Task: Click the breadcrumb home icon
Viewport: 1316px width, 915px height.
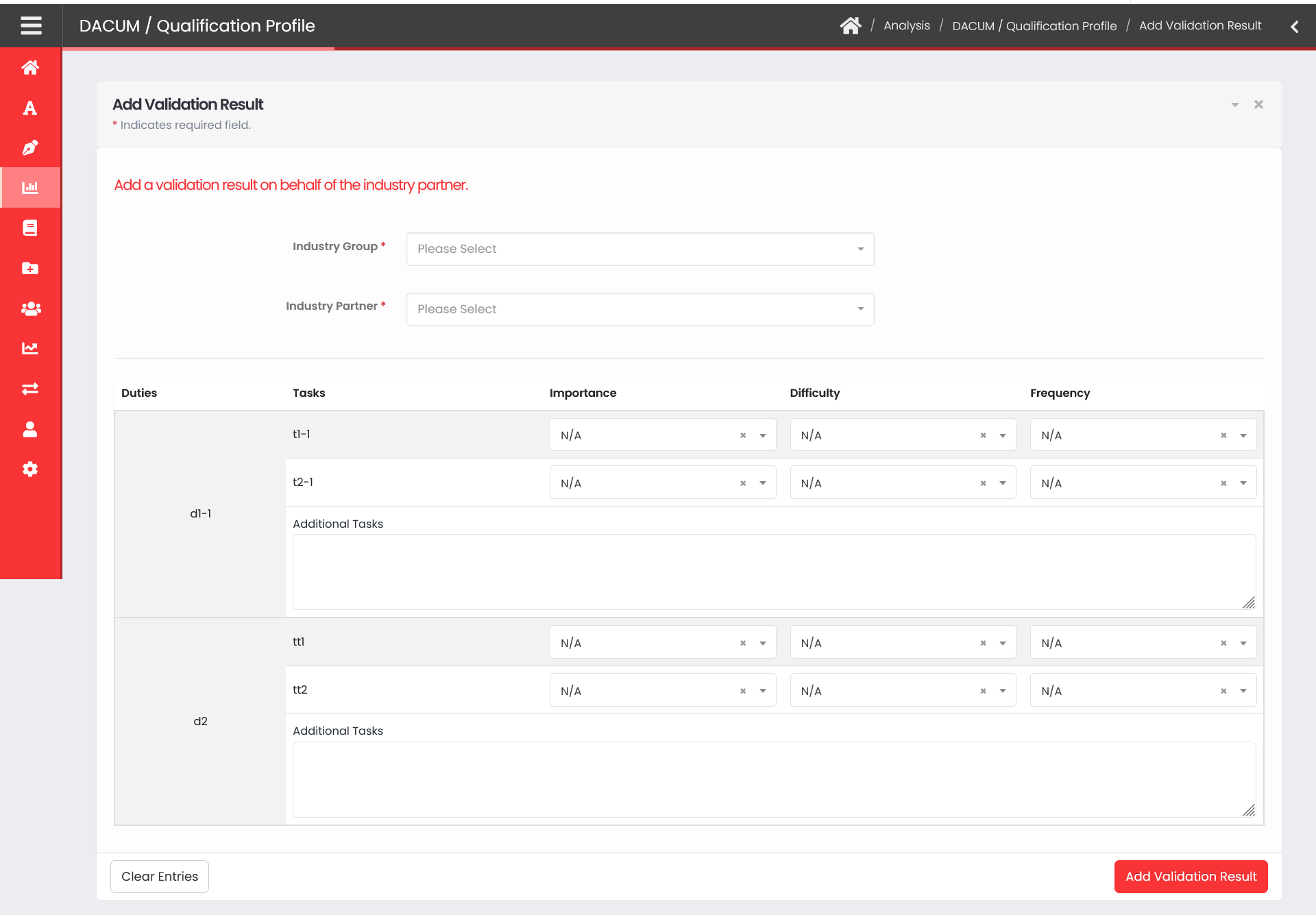Action: (x=850, y=25)
